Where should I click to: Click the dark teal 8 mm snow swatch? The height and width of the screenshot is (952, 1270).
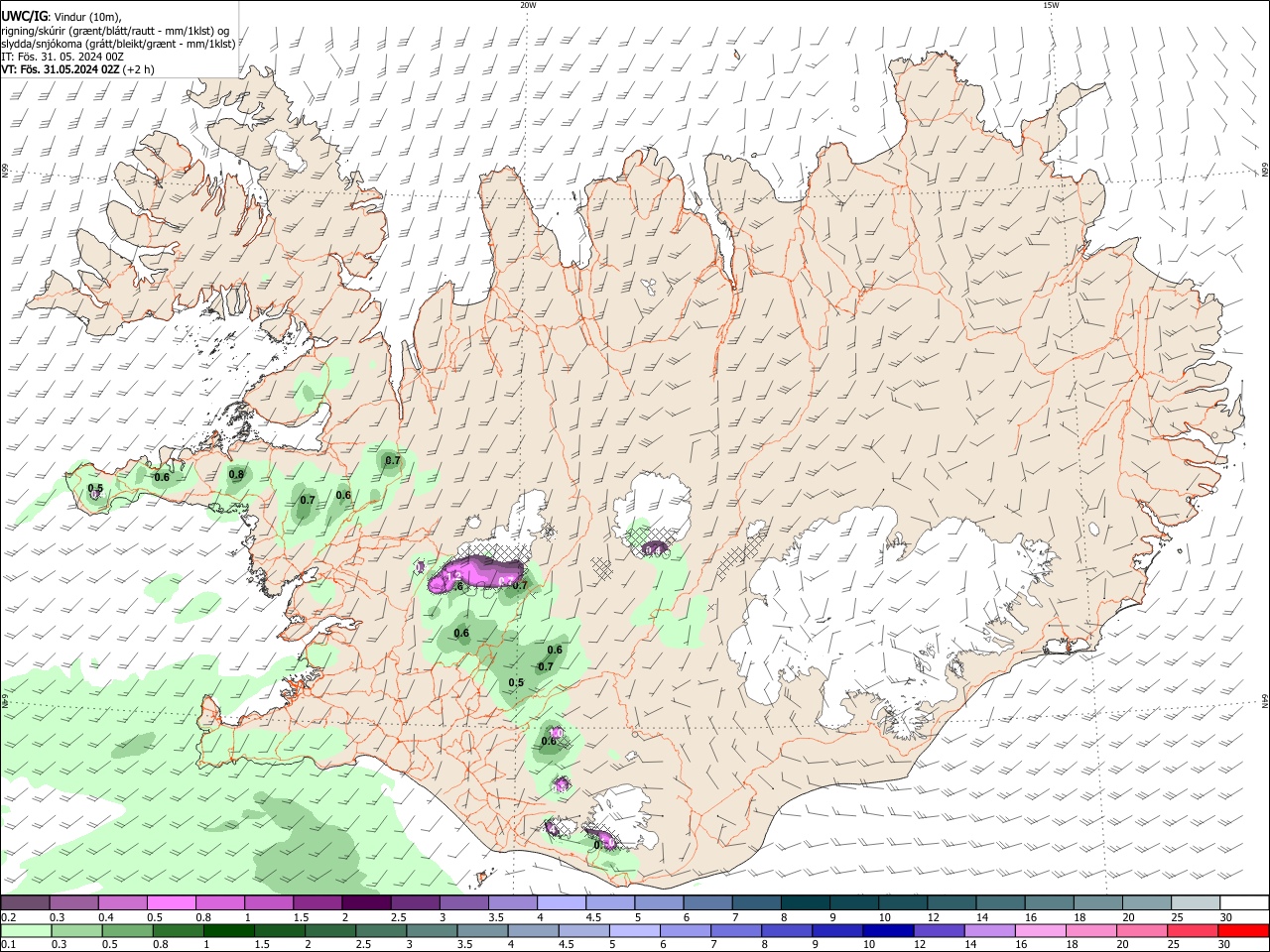(806, 903)
